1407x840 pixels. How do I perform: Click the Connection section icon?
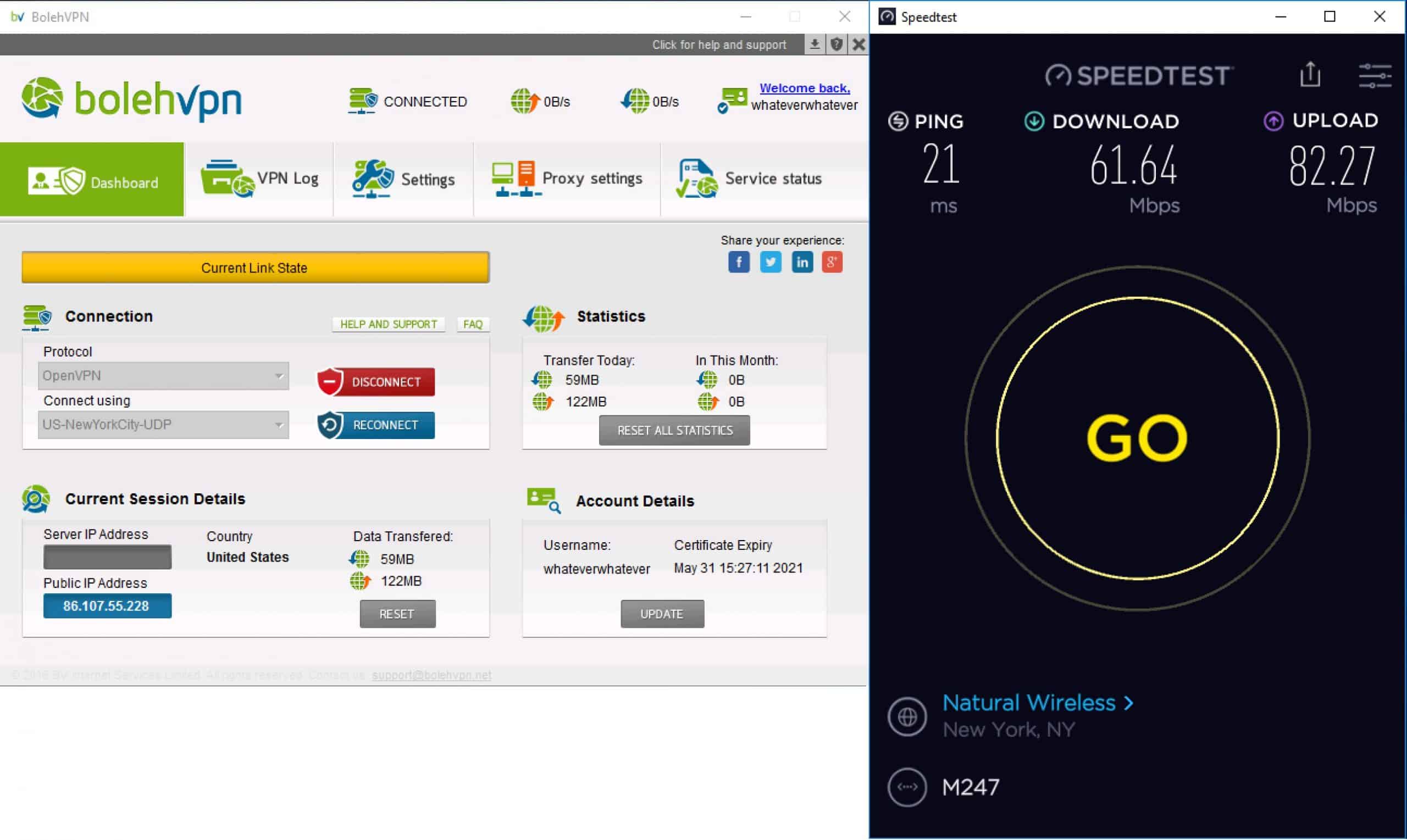[x=37, y=318]
